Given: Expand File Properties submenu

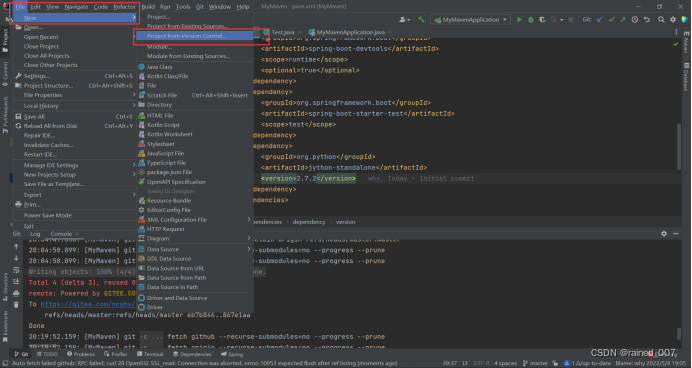Looking at the screenshot, I should pos(75,95).
